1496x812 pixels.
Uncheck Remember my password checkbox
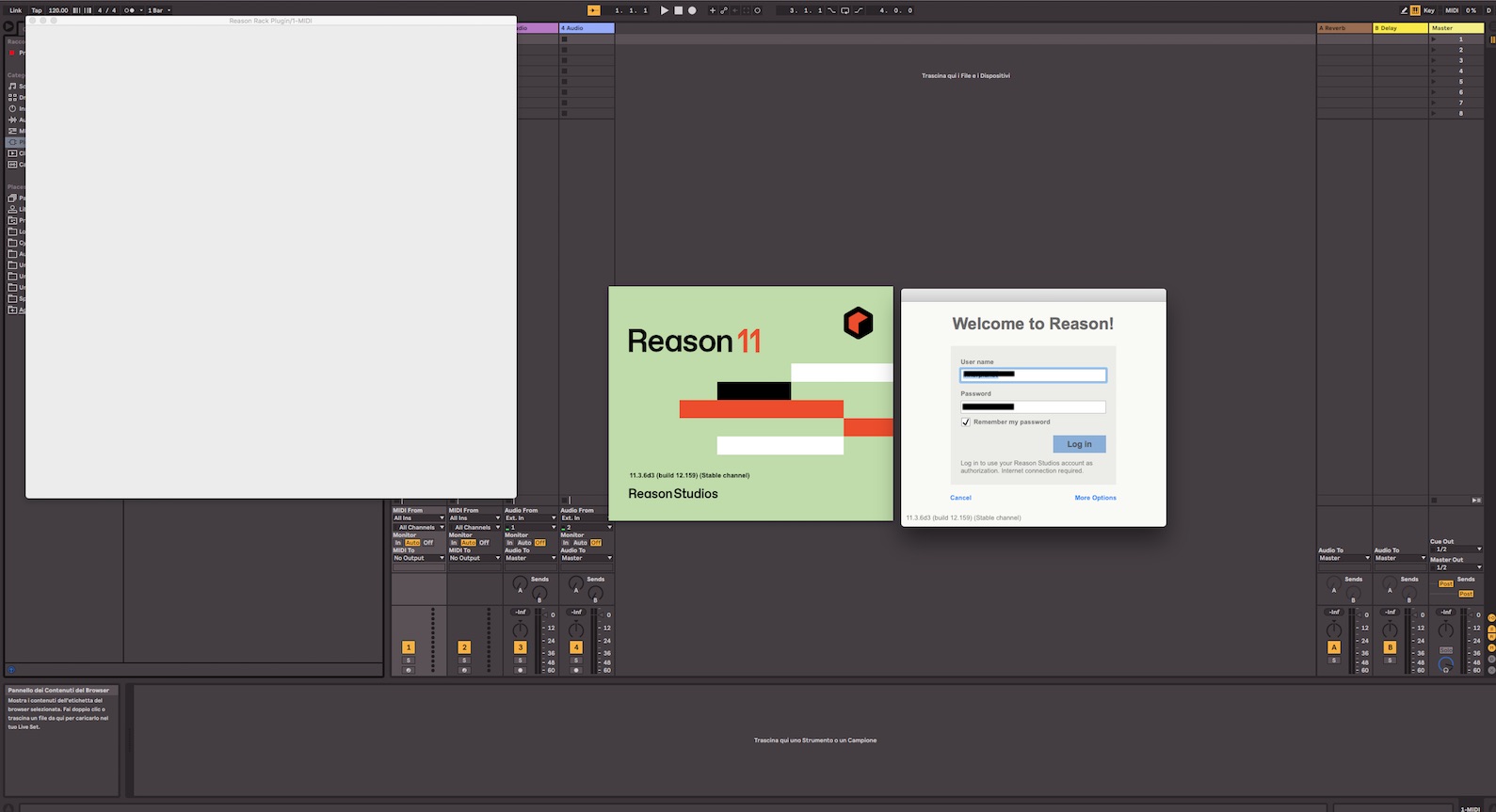[965, 422]
